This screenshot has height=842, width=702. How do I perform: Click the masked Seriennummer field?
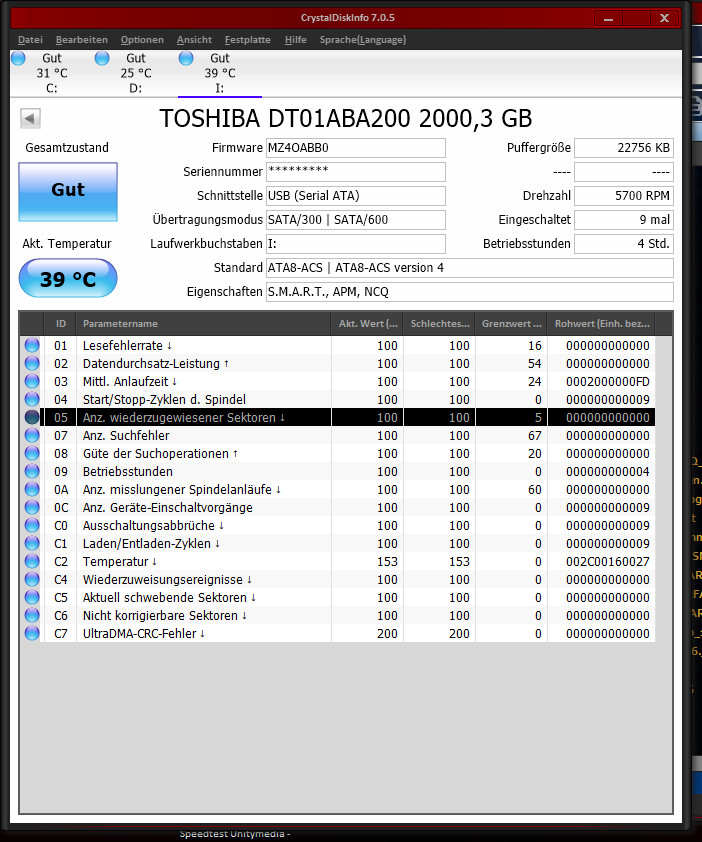coord(356,172)
